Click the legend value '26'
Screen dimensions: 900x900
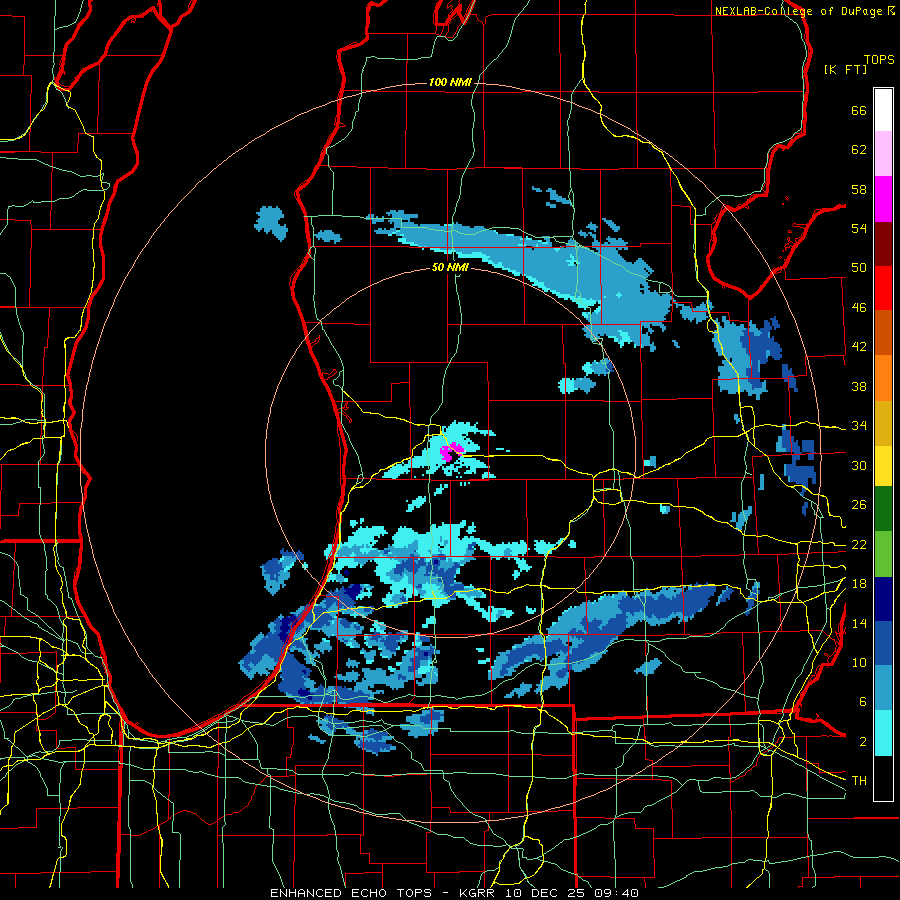[859, 505]
